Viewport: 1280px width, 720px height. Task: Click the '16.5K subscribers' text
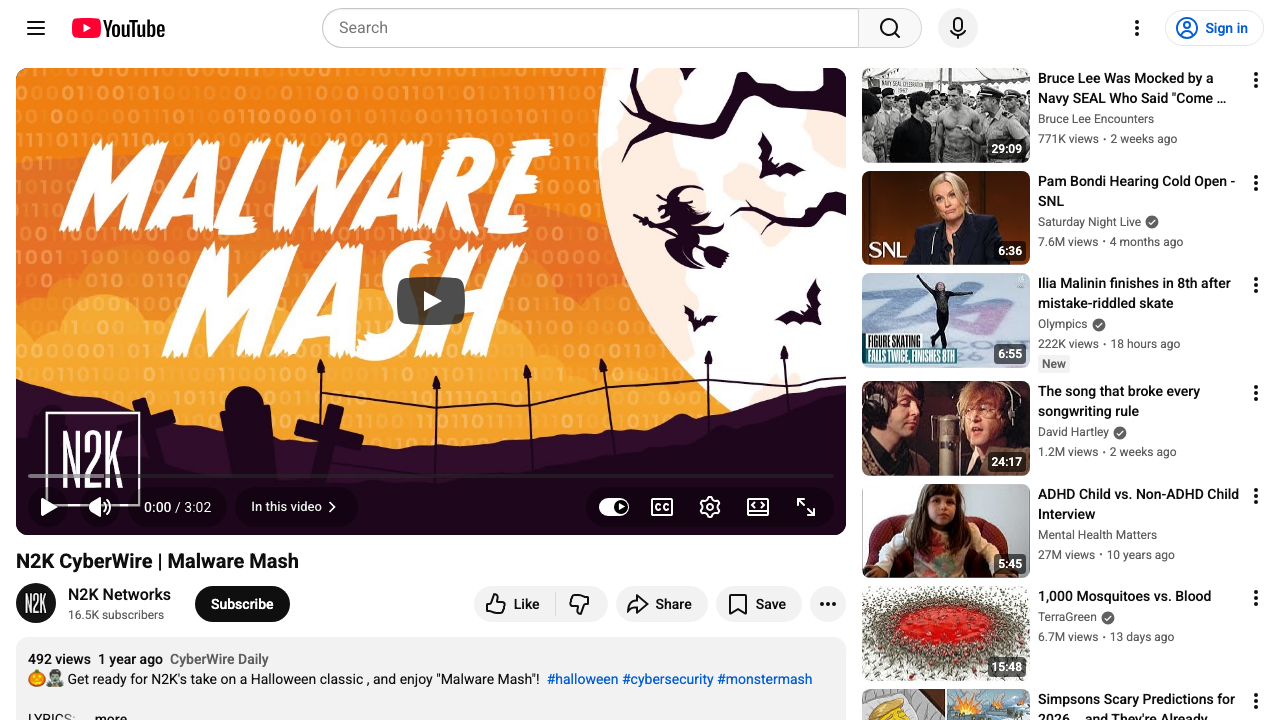116,615
